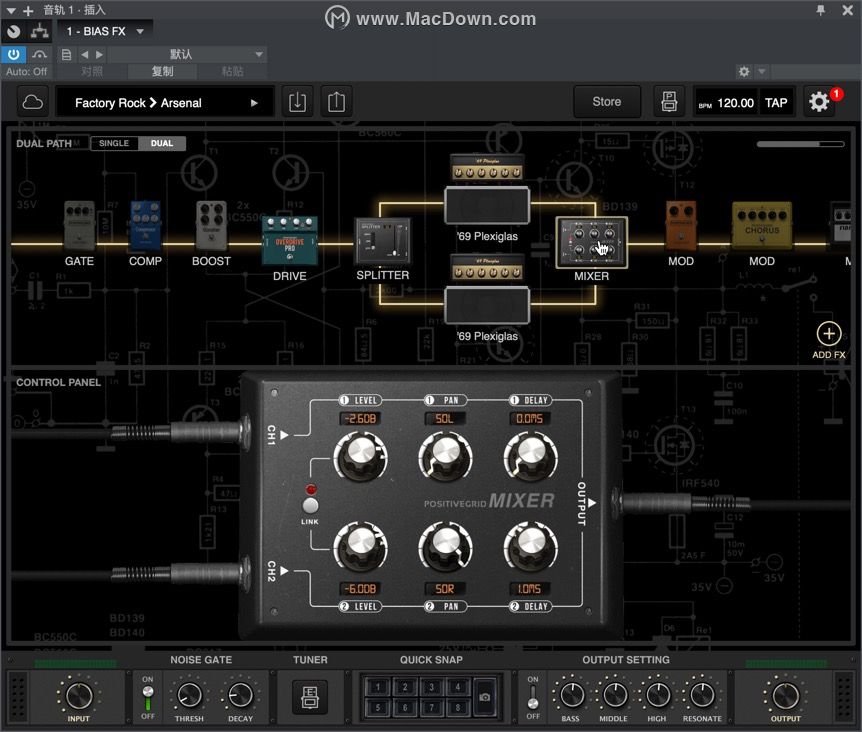862x732 pixels.
Task: Click the CH2 delay 1.0ms display
Action: [x=529, y=589]
